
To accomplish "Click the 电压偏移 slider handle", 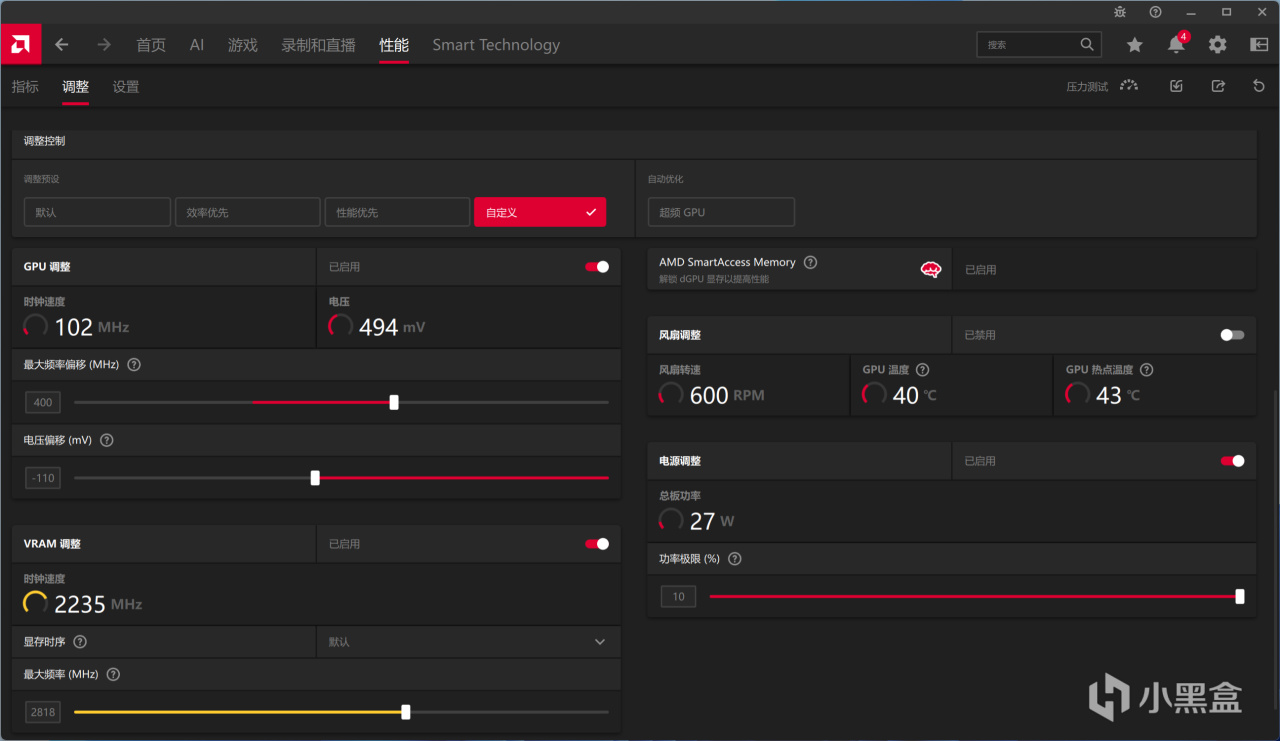I will 315,478.
